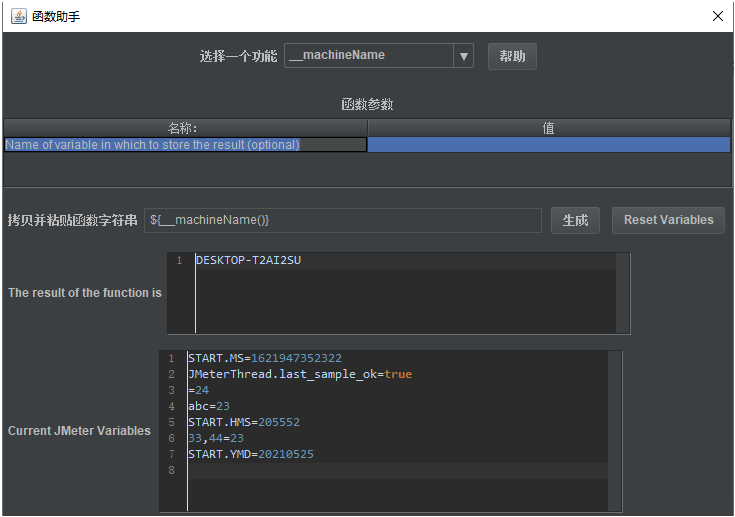Click the 拷贝并粘贴函数字符串 label

pyautogui.click(x=72, y=220)
